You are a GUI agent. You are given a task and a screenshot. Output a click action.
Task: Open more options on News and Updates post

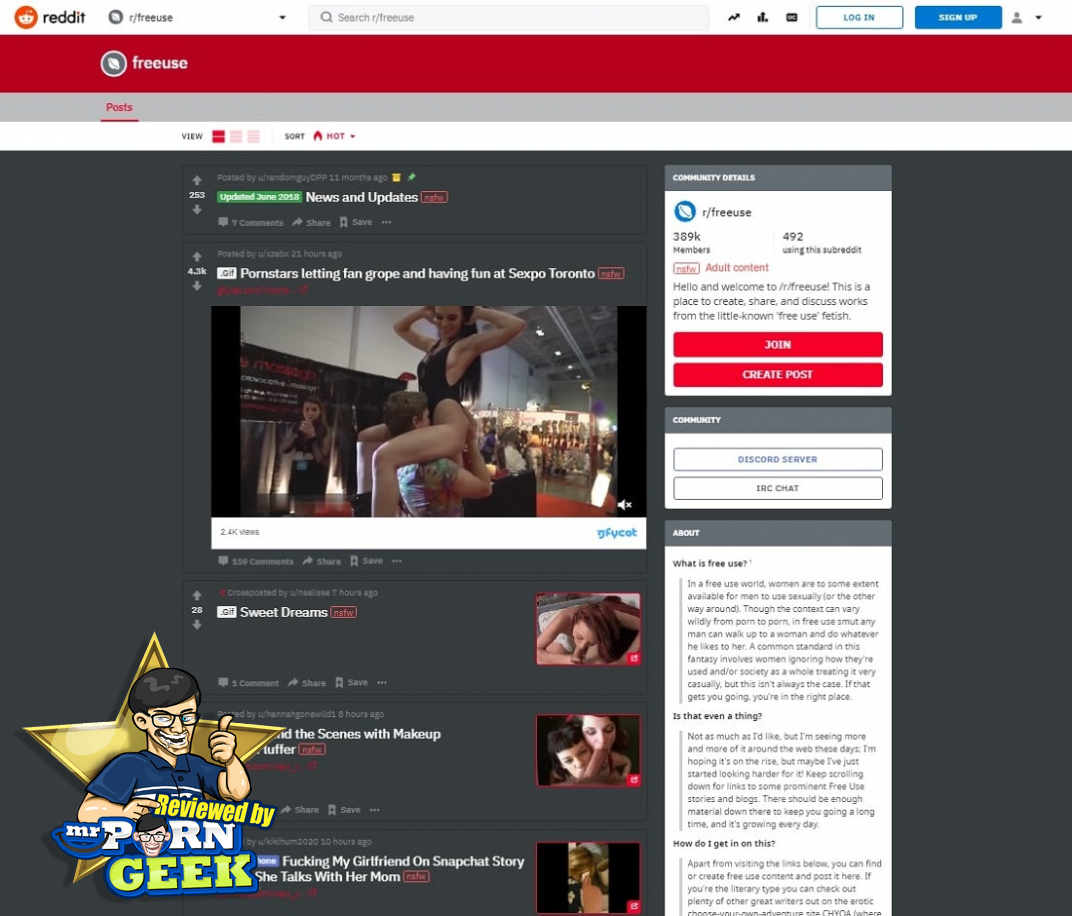[x=386, y=222]
